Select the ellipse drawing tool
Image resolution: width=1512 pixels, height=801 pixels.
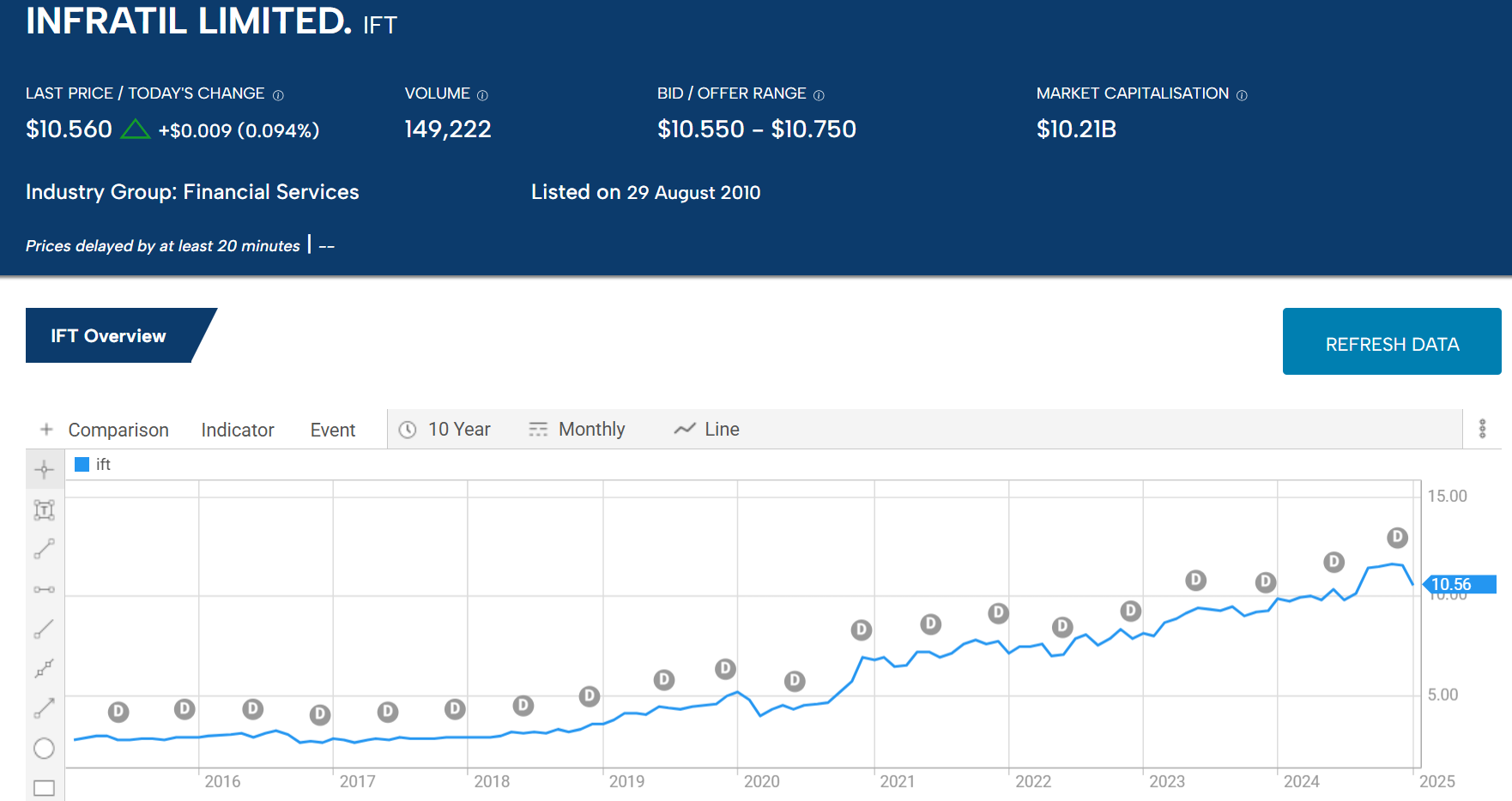(44, 748)
